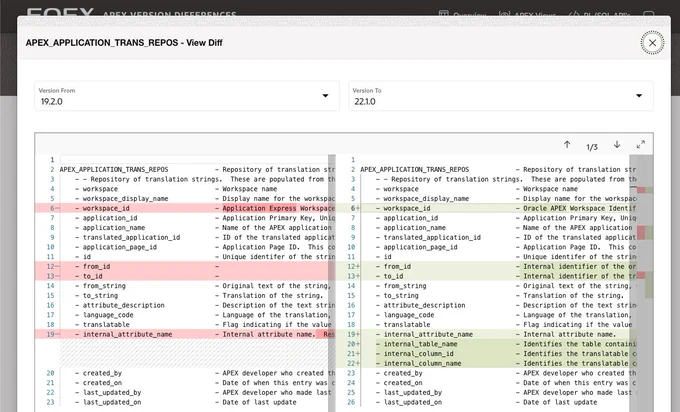Open the Version To dropdown
The image size is (680, 412).
(x=501, y=96)
